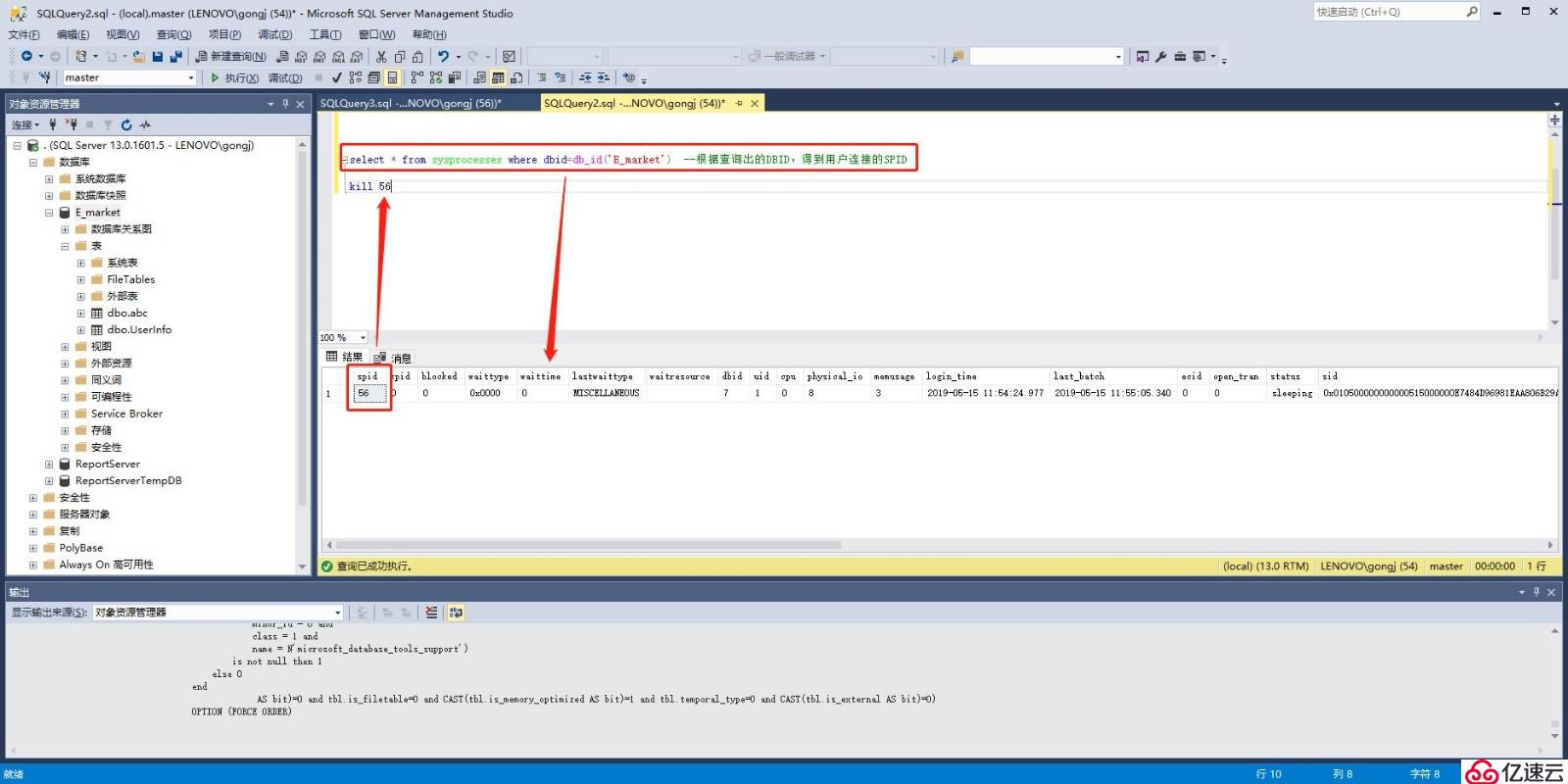Open the 工具(T) menu

coord(325,34)
